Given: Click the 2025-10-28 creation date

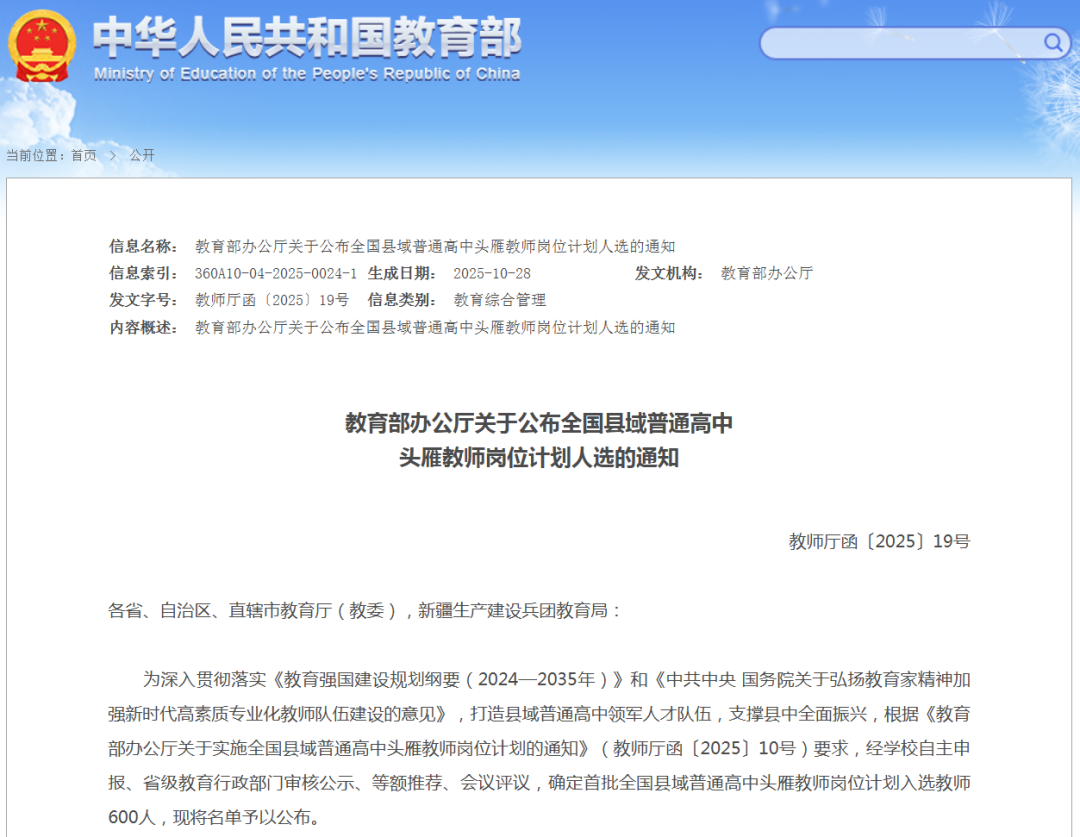Looking at the screenshot, I should click(492, 273).
